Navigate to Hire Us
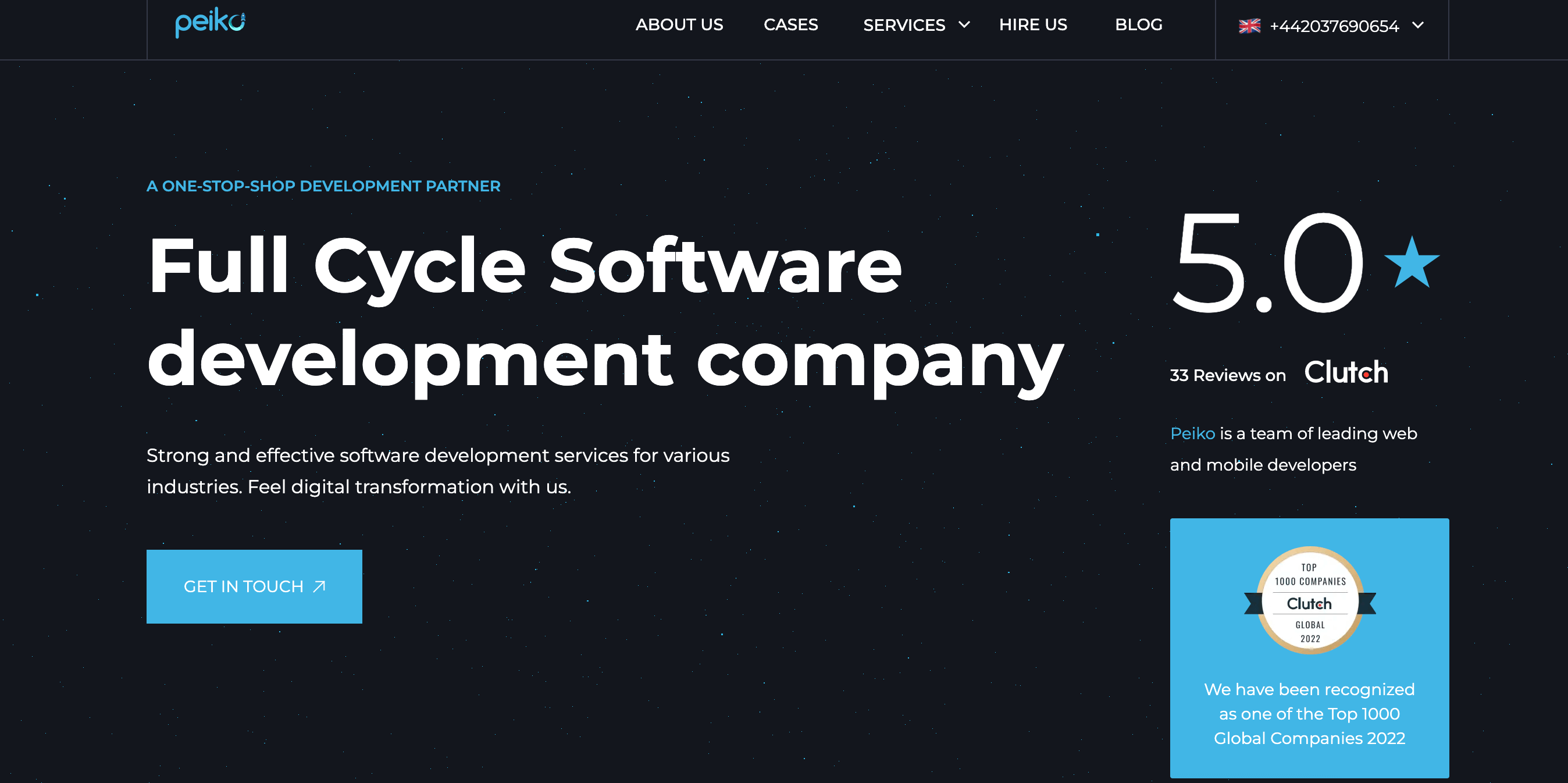 point(1033,25)
